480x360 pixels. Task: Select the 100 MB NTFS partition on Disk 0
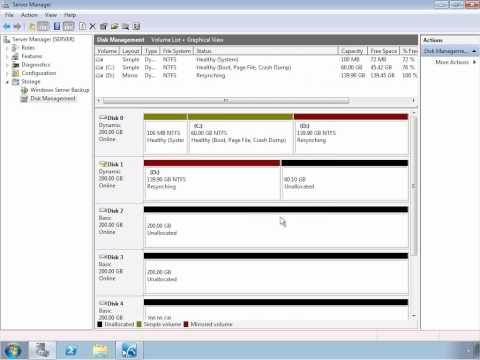[x=165, y=134]
